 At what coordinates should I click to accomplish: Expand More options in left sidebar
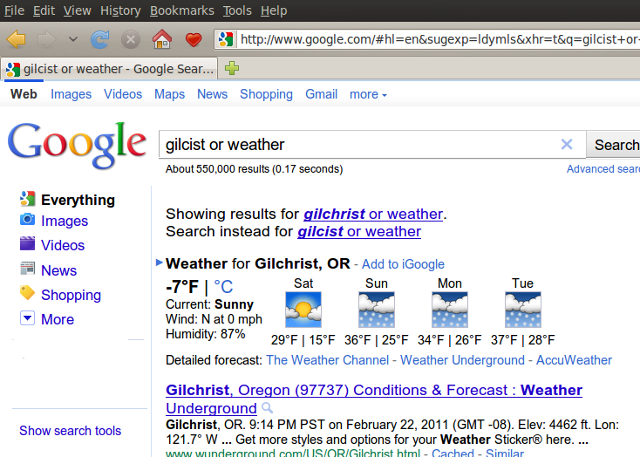point(56,319)
